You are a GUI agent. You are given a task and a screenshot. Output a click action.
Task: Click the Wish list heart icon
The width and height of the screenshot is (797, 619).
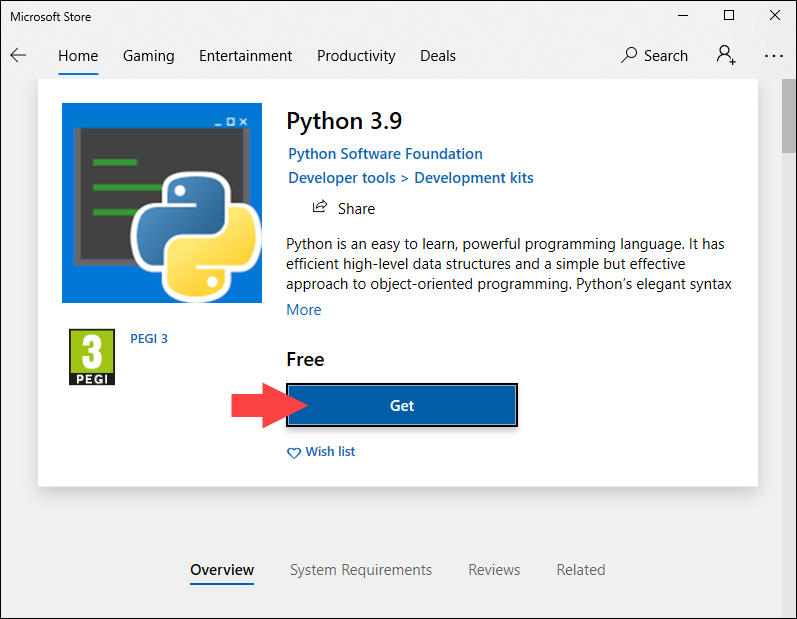tap(294, 452)
